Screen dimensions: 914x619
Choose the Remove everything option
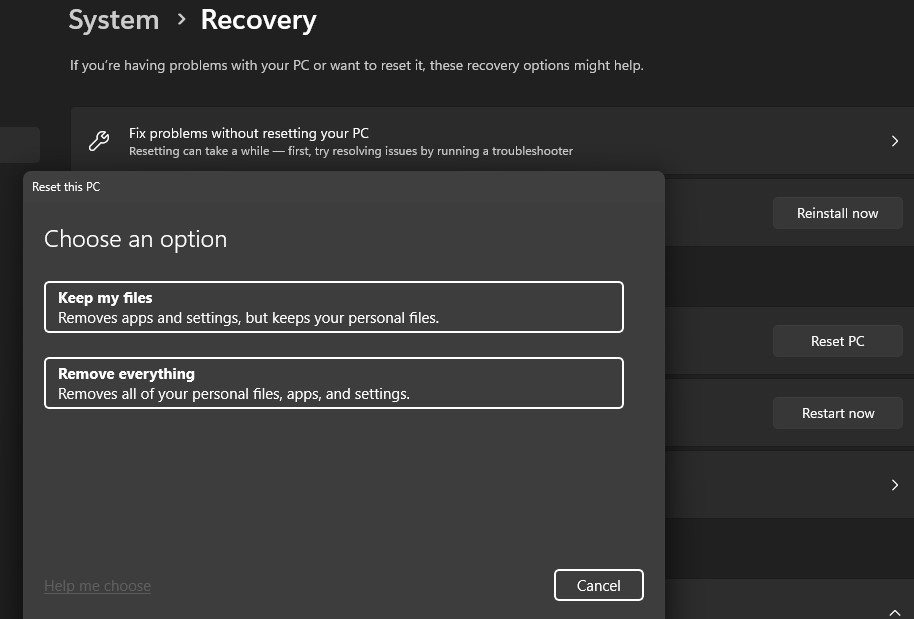(333, 383)
